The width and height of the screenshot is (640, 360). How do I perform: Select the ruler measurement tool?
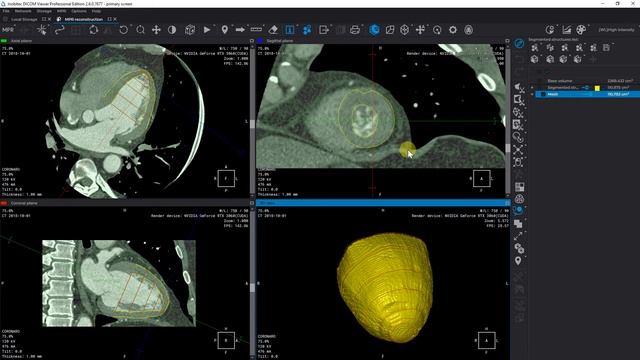[256, 29]
